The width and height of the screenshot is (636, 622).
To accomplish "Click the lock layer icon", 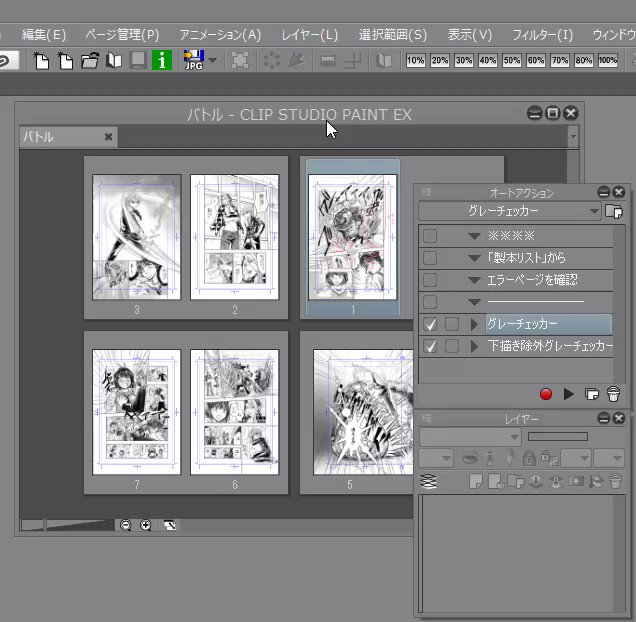I will coord(529,458).
